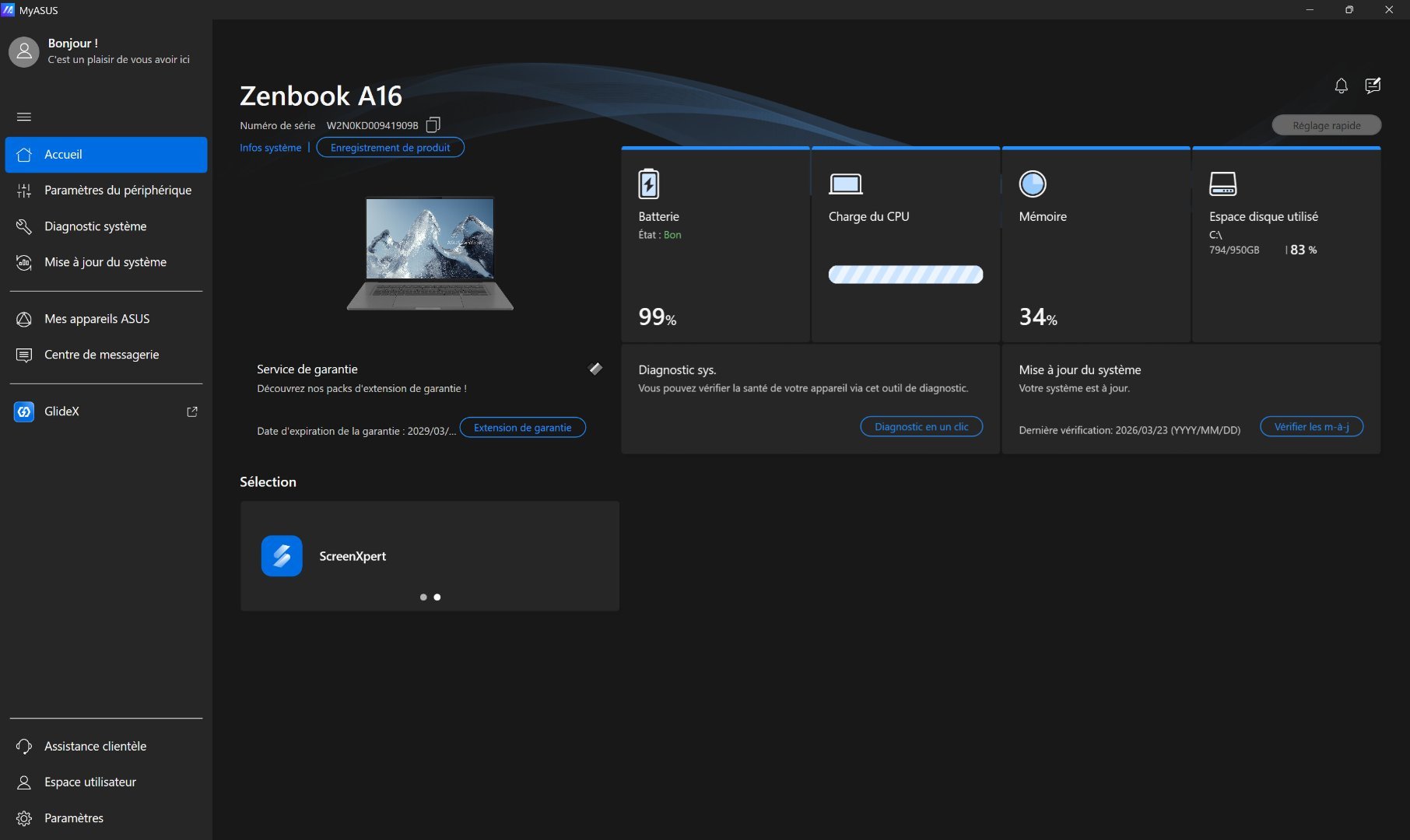Viewport: 1410px width, 840px height.
Task: Click Enregistrement de produit button
Action: [x=390, y=148]
